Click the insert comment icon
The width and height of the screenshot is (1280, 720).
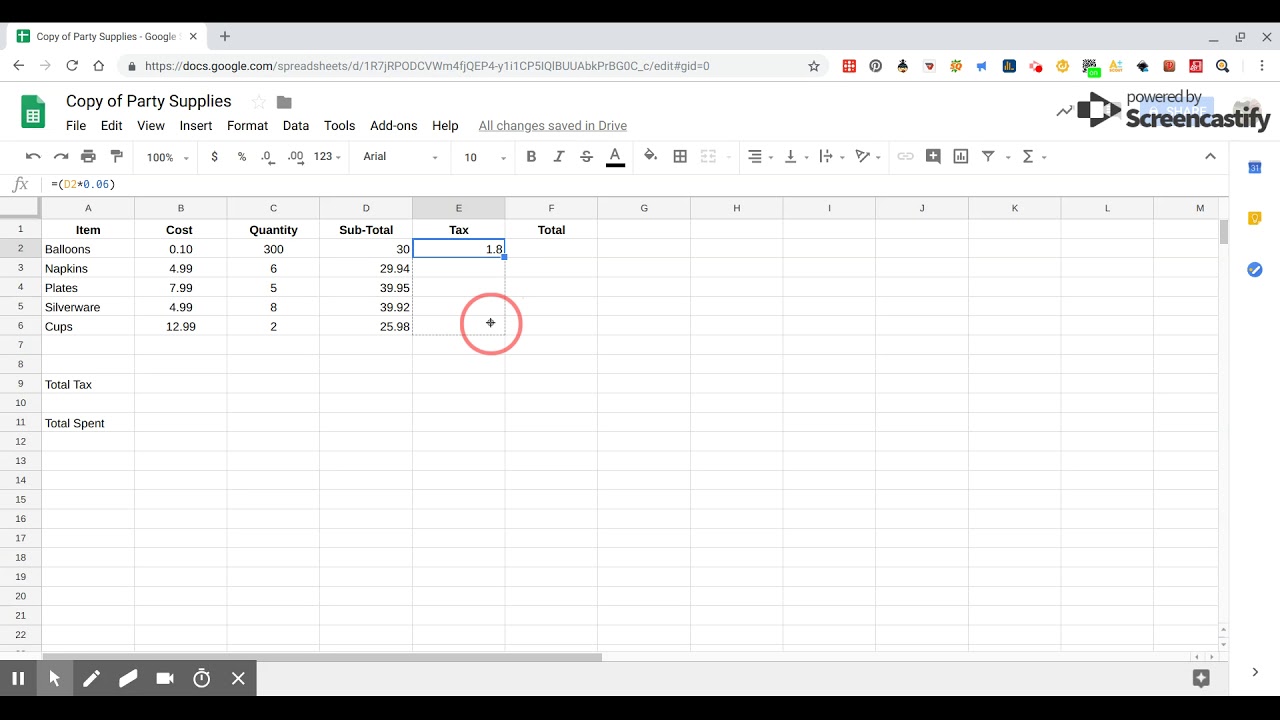933,156
